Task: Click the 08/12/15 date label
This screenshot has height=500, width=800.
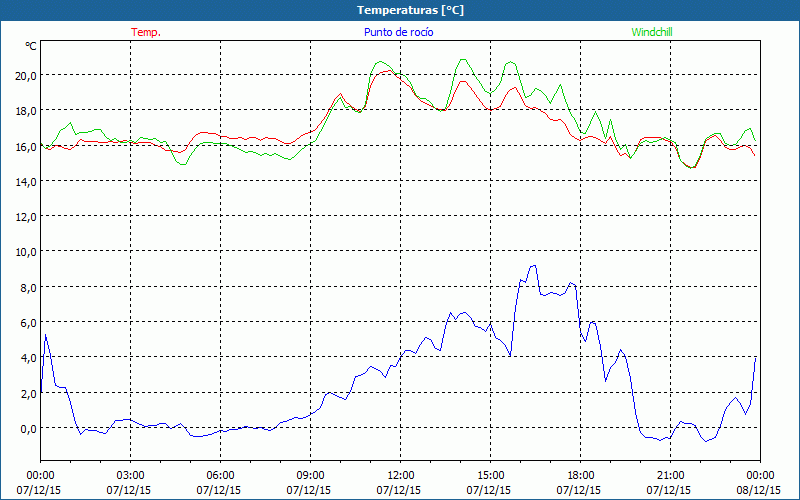Action: pyautogui.click(x=759, y=490)
